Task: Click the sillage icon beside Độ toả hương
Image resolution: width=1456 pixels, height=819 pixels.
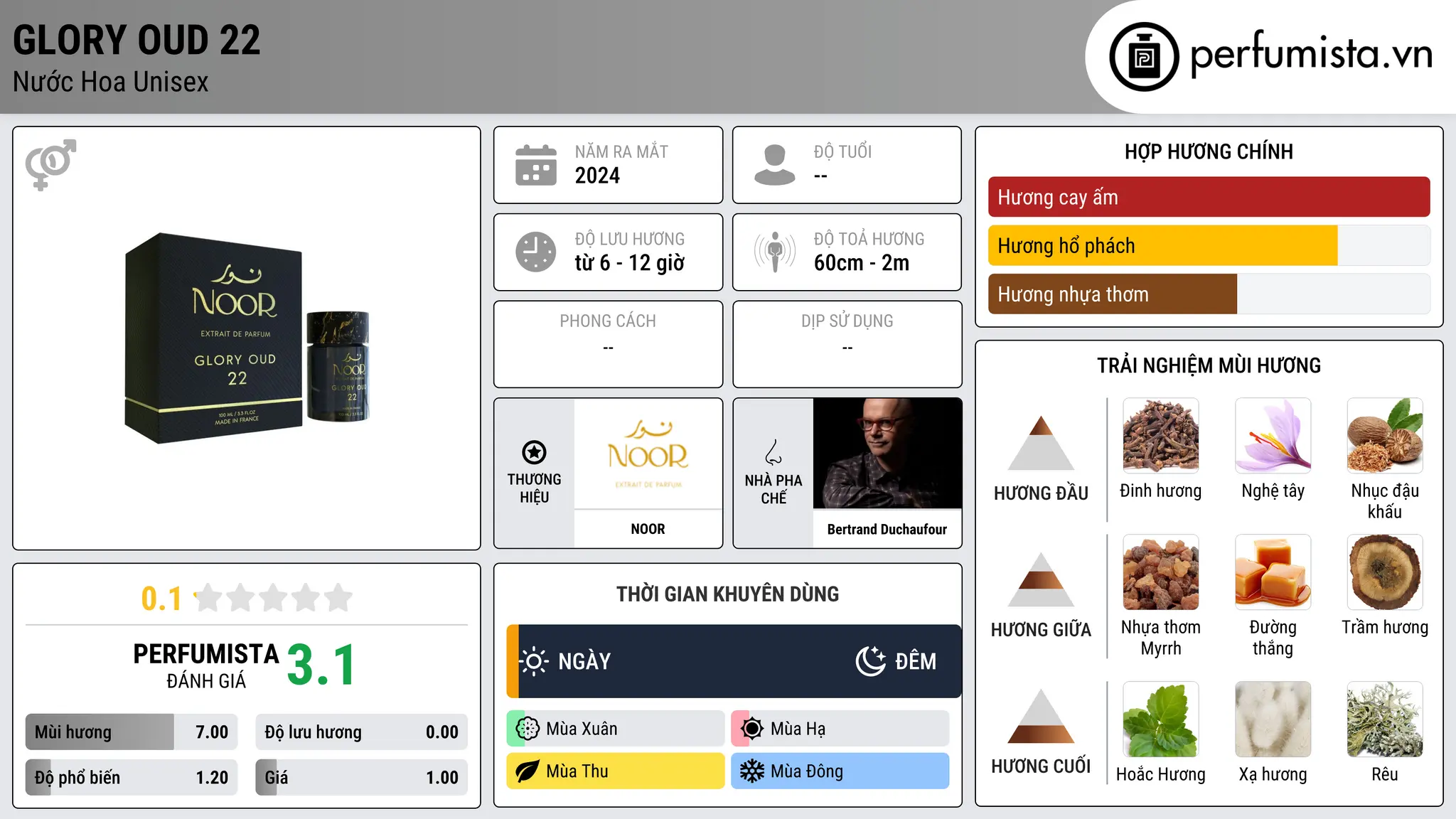Action: pos(775,252)
